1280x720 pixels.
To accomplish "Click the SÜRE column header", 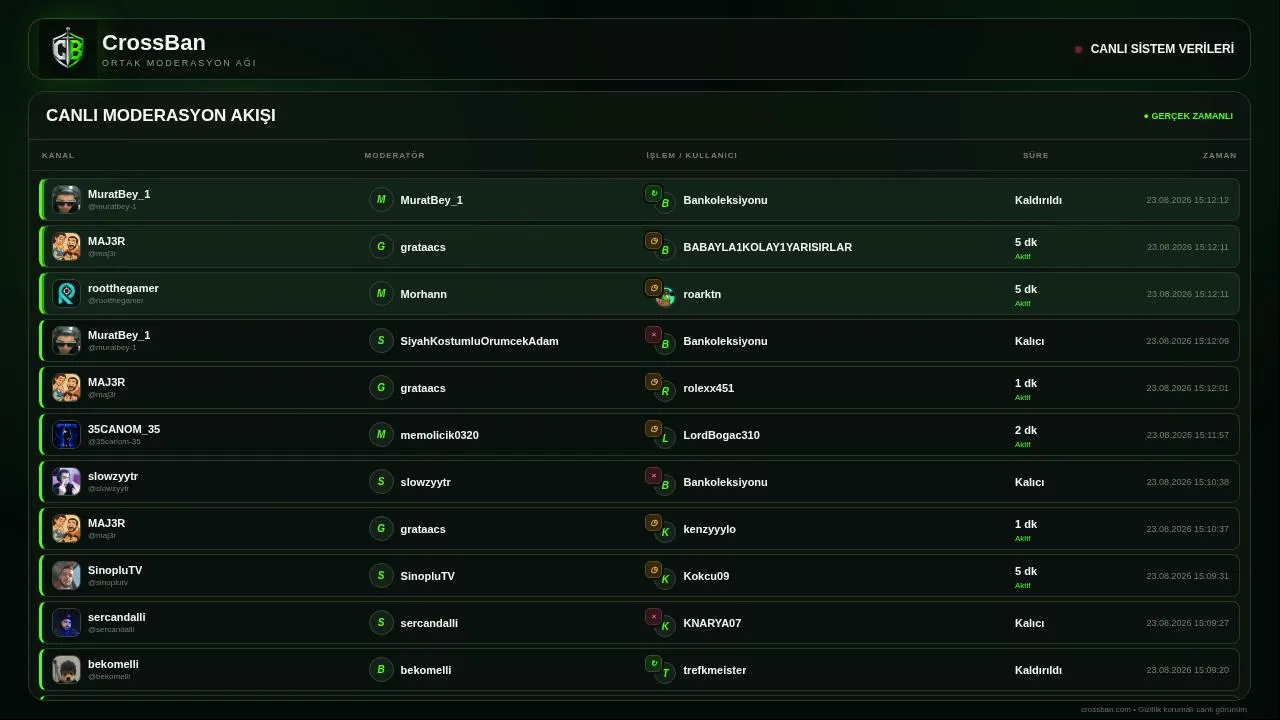I will [x=1036, y=155].
